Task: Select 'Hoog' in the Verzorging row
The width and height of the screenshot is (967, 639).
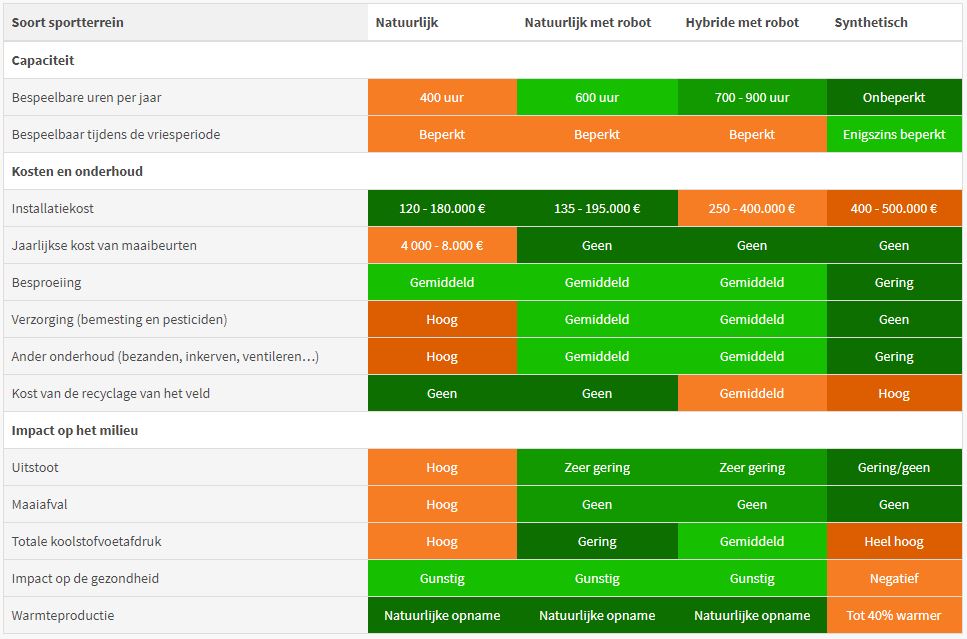Action: [442, 320]
